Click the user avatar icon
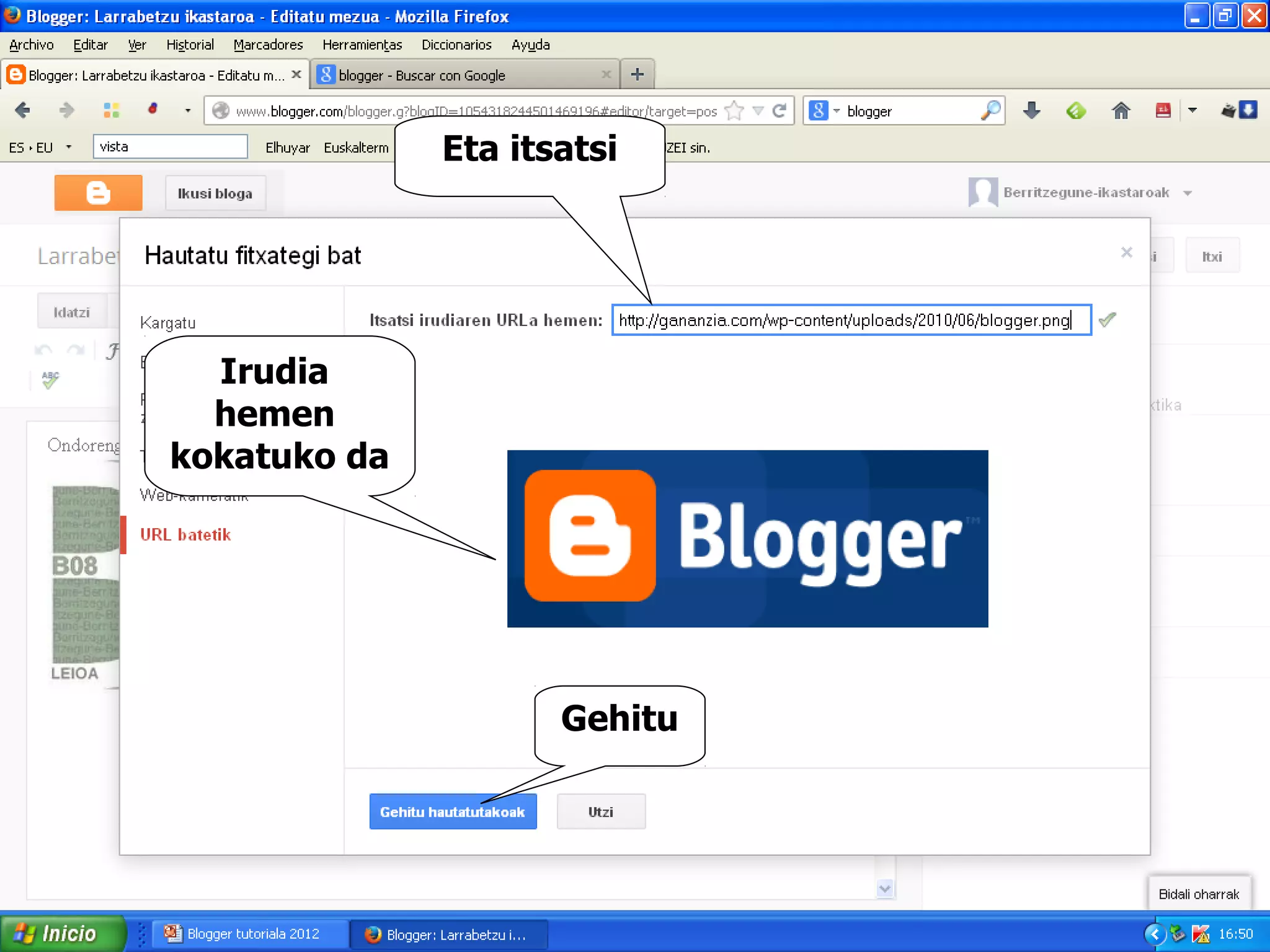The image size is (1270, 952). point(983,193)
